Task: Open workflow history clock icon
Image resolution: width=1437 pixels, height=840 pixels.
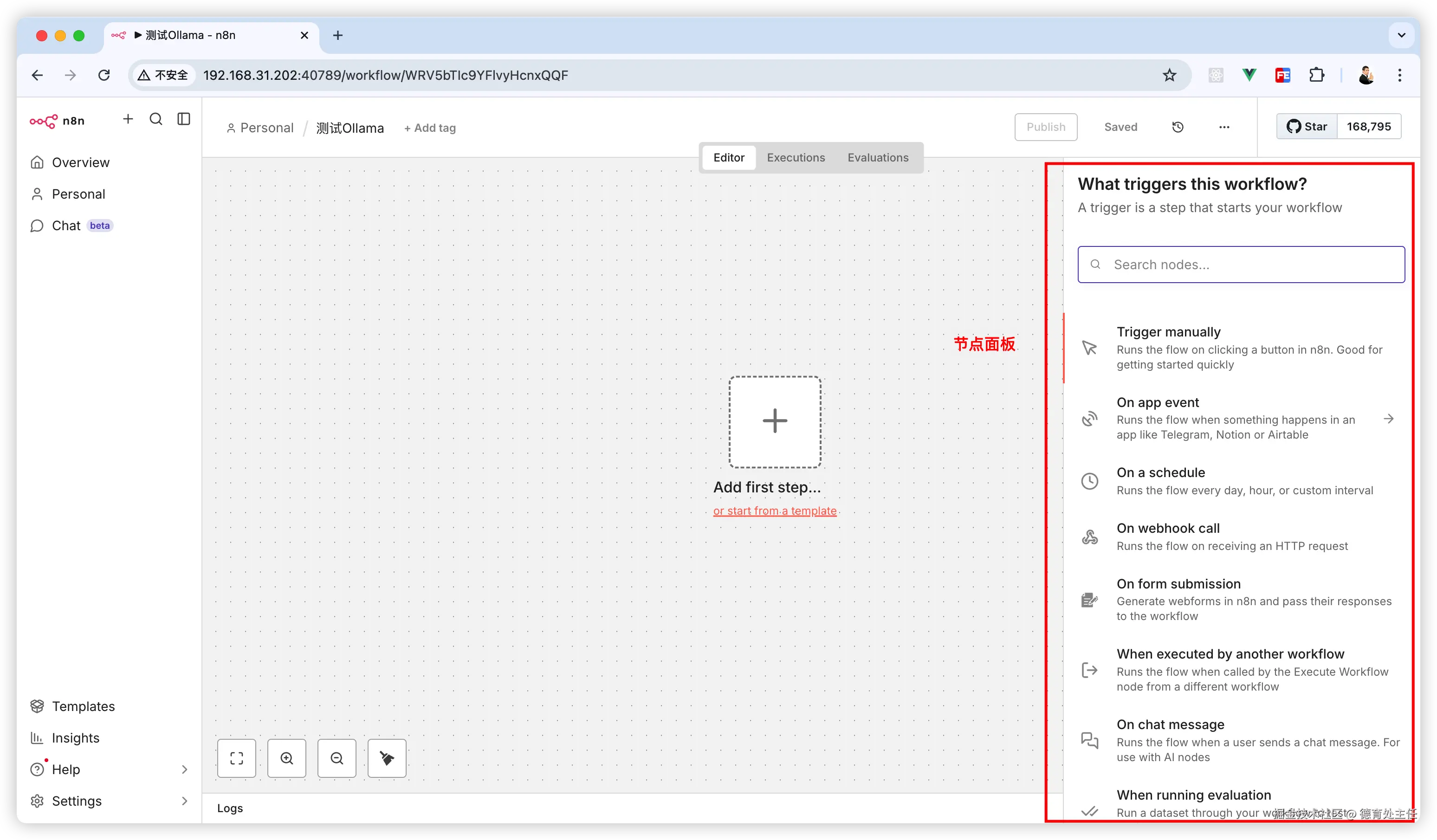Action: (x=1178, y=127)
